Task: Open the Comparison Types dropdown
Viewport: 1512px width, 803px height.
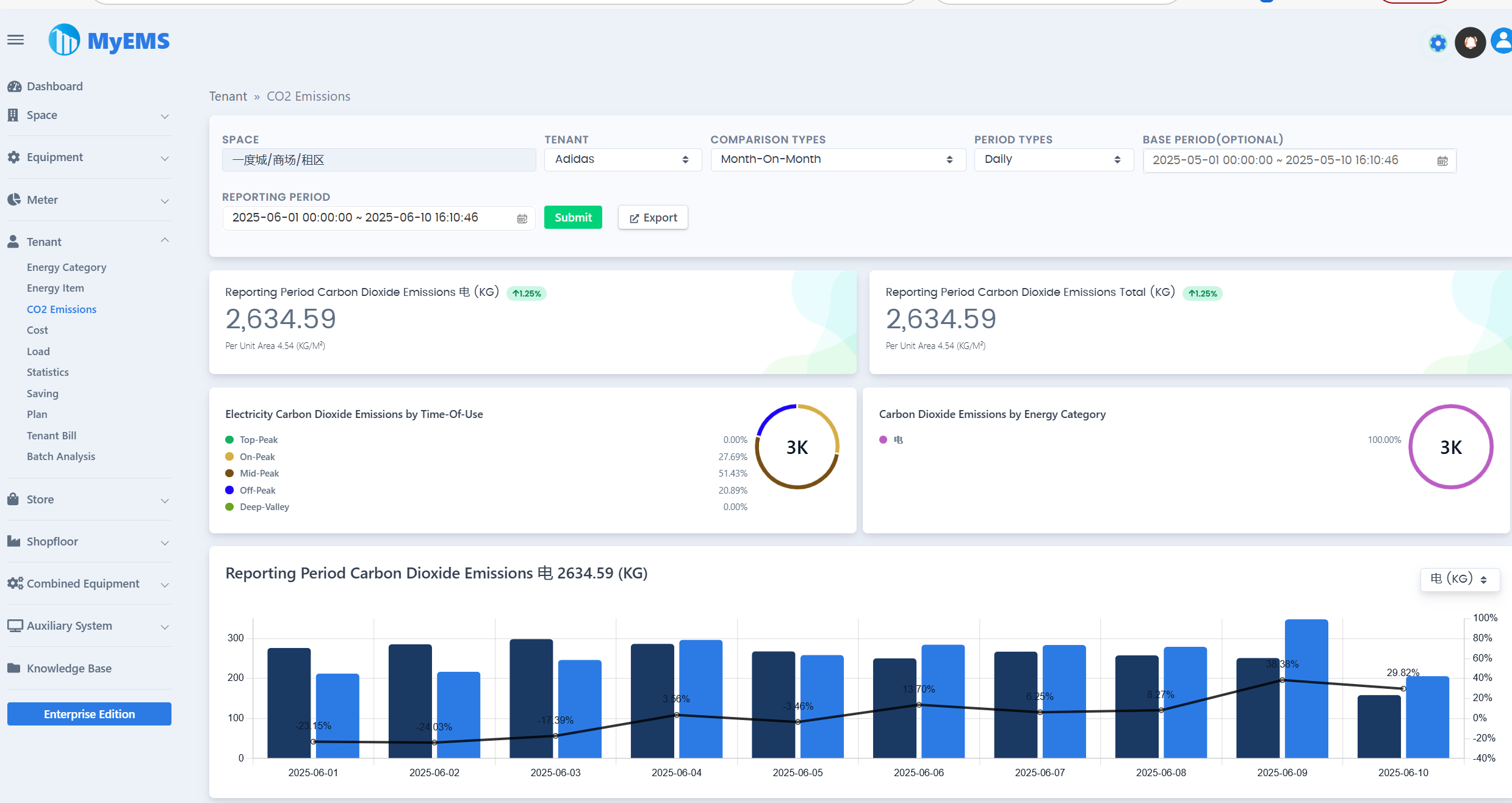Action: (x=837, y=160)
